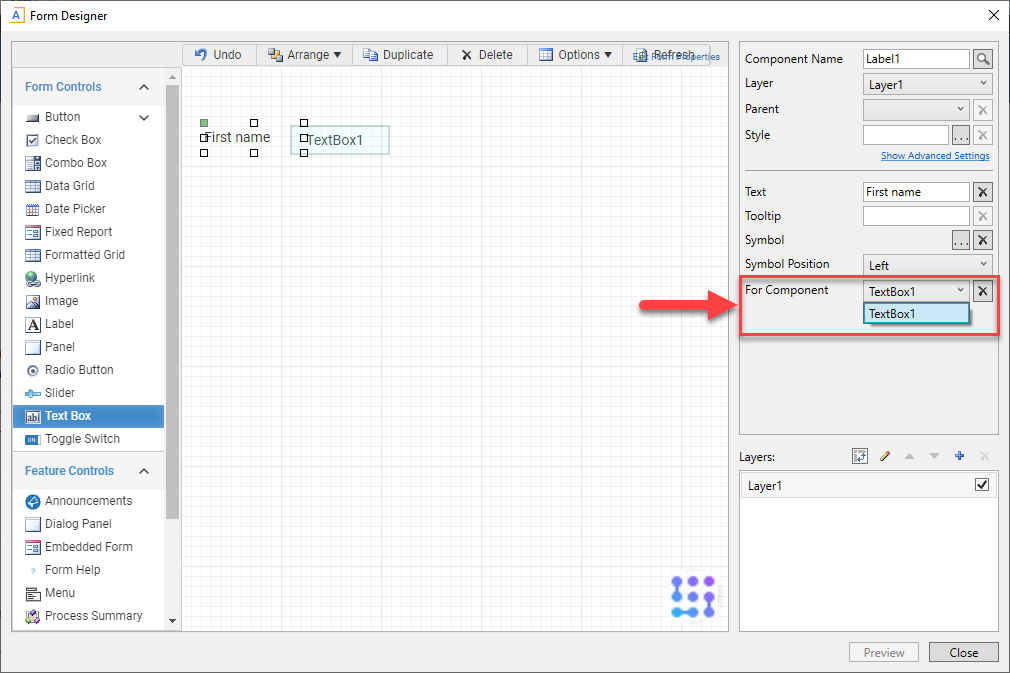The width and height of the screenshot is (1010, 673).
Task: Open the Symbol Position dropdown
Action: point(927,265)
